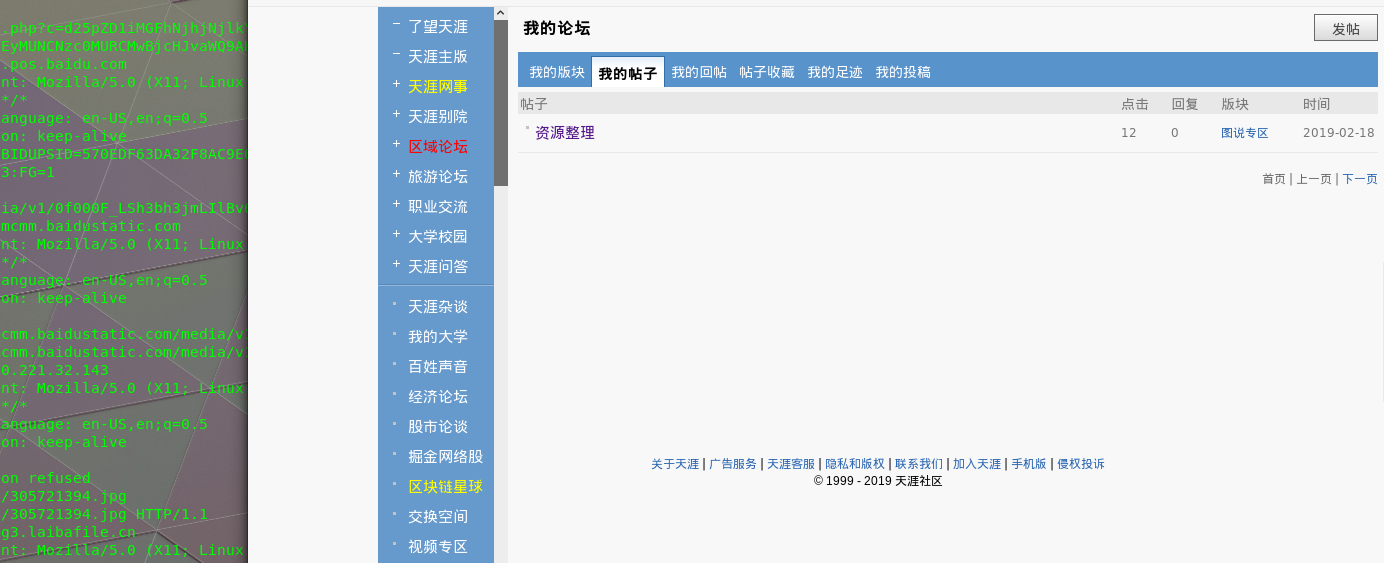Open the 我的投稿 tab
This screenshot has height=563, width=1384.
(903, 72)
